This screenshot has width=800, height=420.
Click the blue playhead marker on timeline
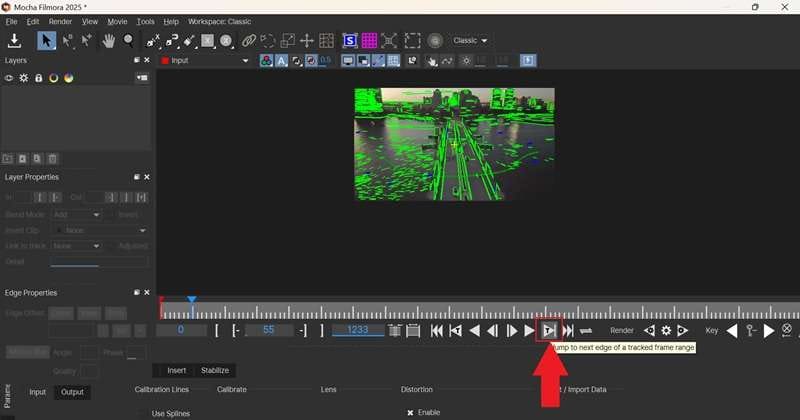coord(192,300)
